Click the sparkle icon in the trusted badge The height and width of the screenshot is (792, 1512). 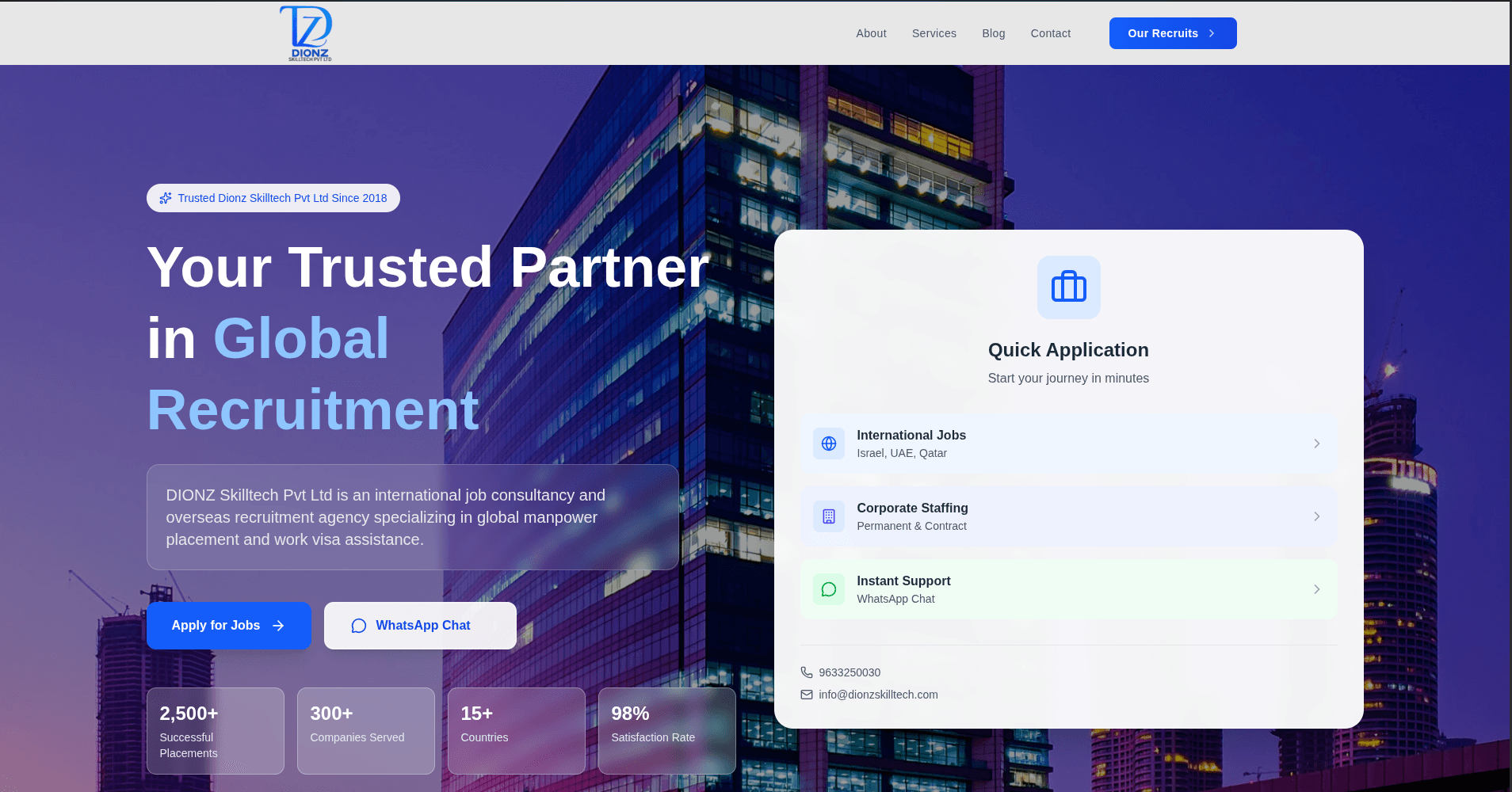[x=166, y=198]
